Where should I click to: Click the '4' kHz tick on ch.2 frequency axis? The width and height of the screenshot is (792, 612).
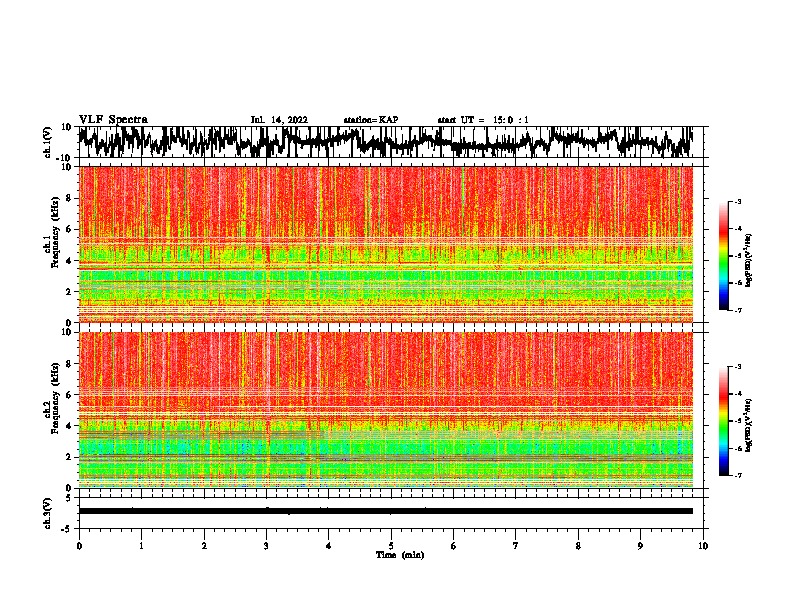pyautogui.click(x=69, y=426)
